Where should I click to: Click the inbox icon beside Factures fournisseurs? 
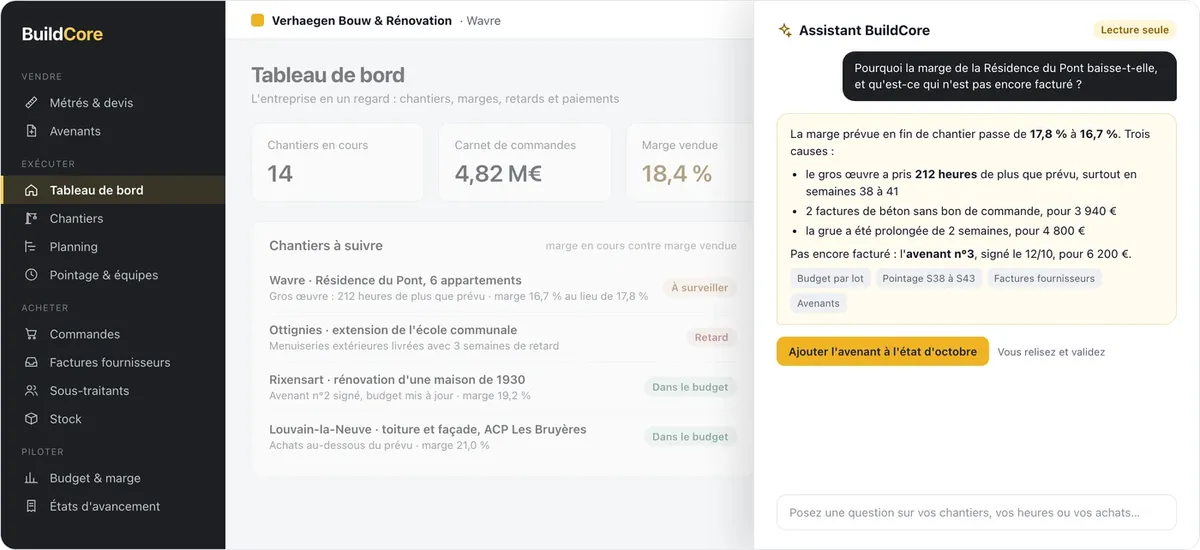click(31, 362)
